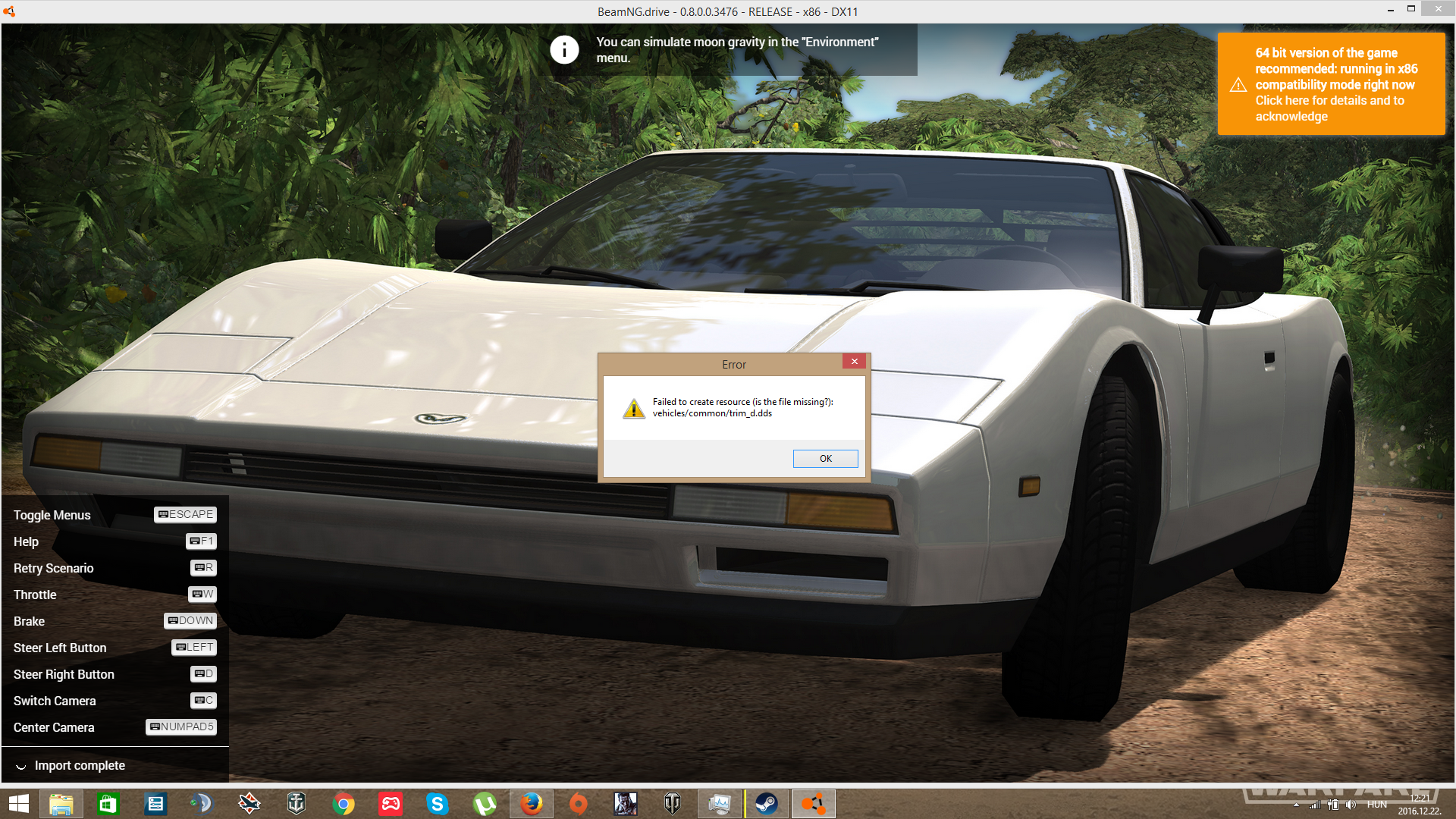The width and height of the screenshot is (1456, 819).
Task: Click the battery power tray icon
Action: (1333, 805)
